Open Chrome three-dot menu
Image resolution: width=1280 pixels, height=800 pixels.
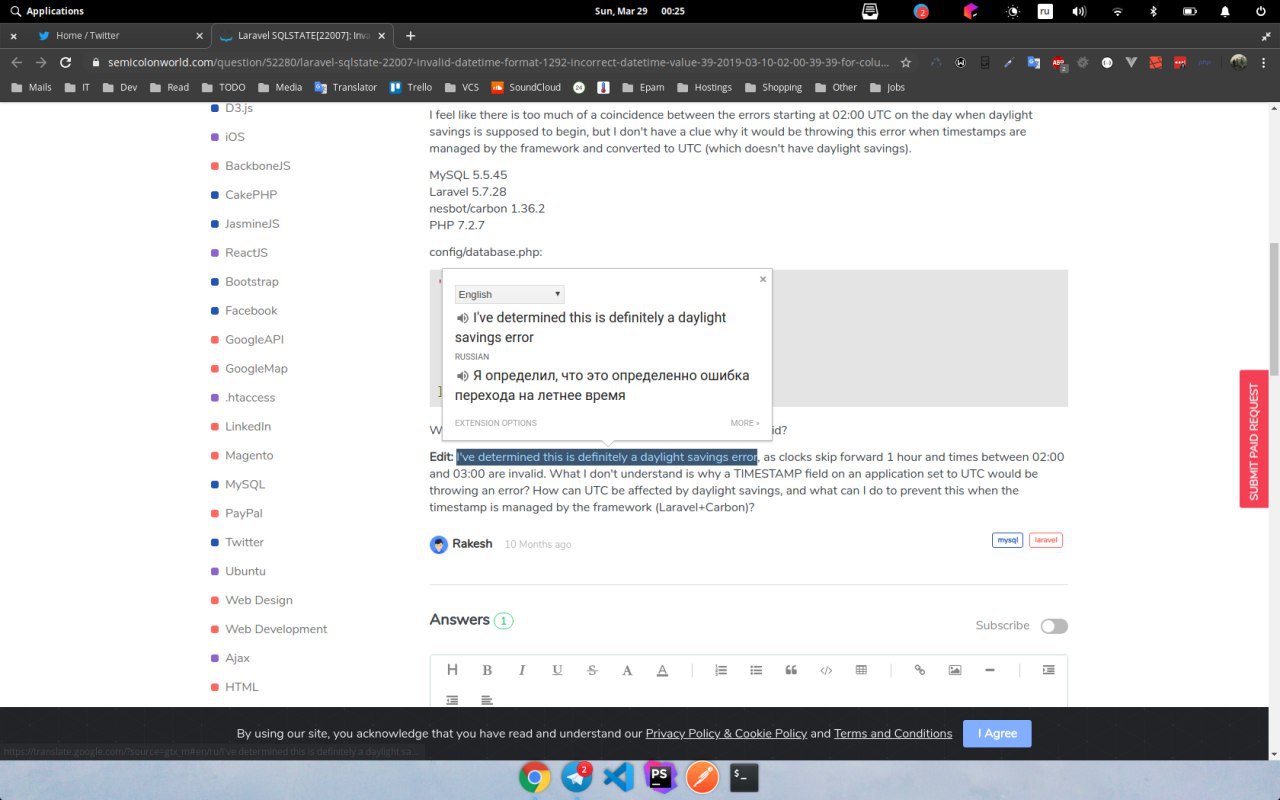1265,62
